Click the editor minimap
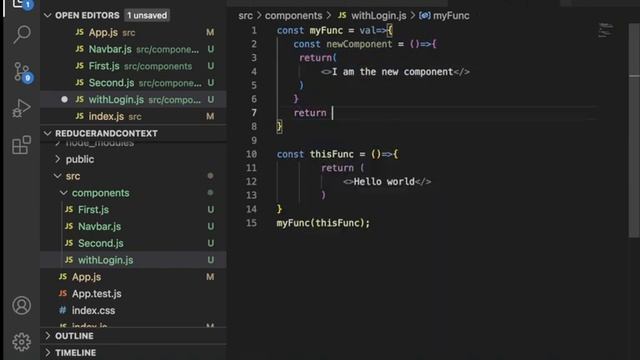This screenshot has width=640, height=360. (x=606, y=30)
